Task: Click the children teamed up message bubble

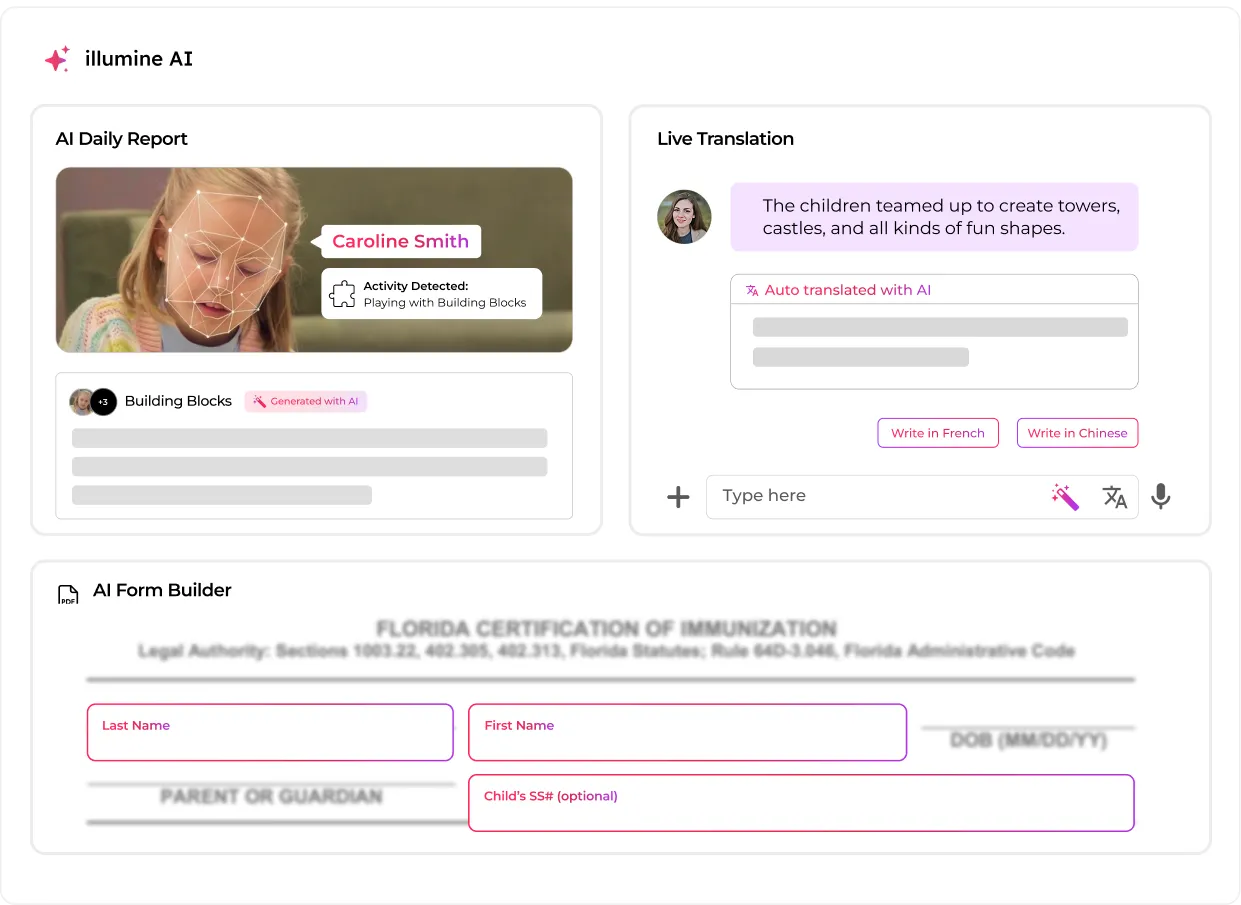Action: tap(934, 217)
